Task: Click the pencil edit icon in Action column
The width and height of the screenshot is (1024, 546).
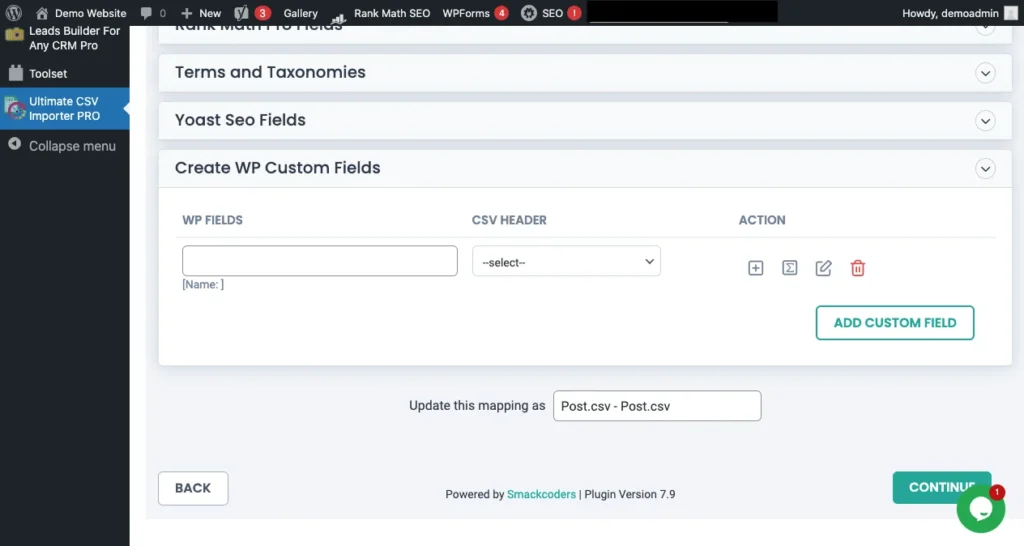Action: [x=823, y=268]
